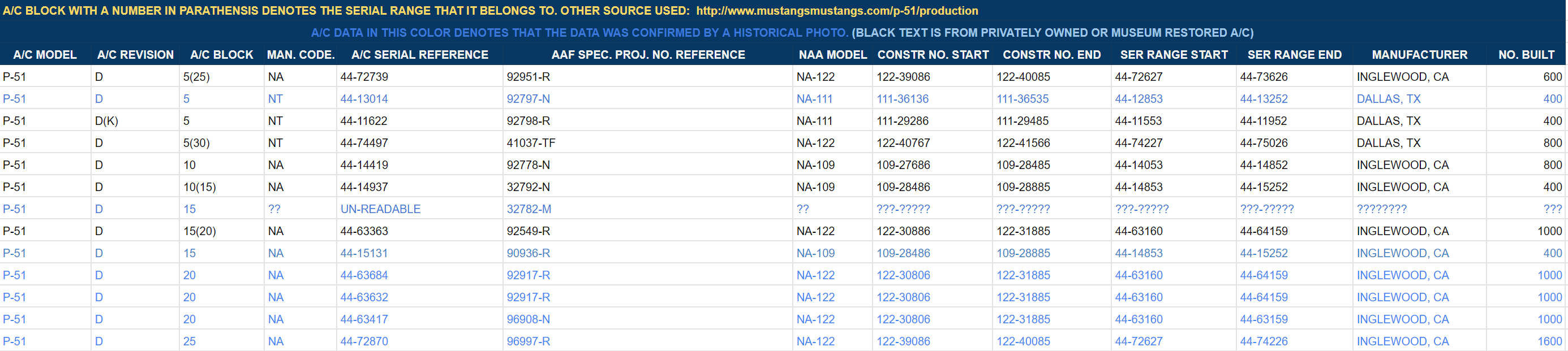Select the NO. BUILT column header
Screen dimensions: 1568x351
(1527, 55)
